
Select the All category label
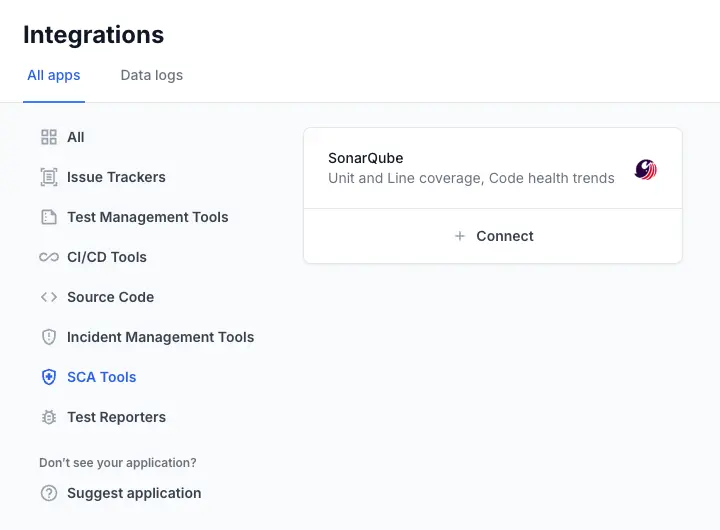pyautogui.click(x=76, y=137)
